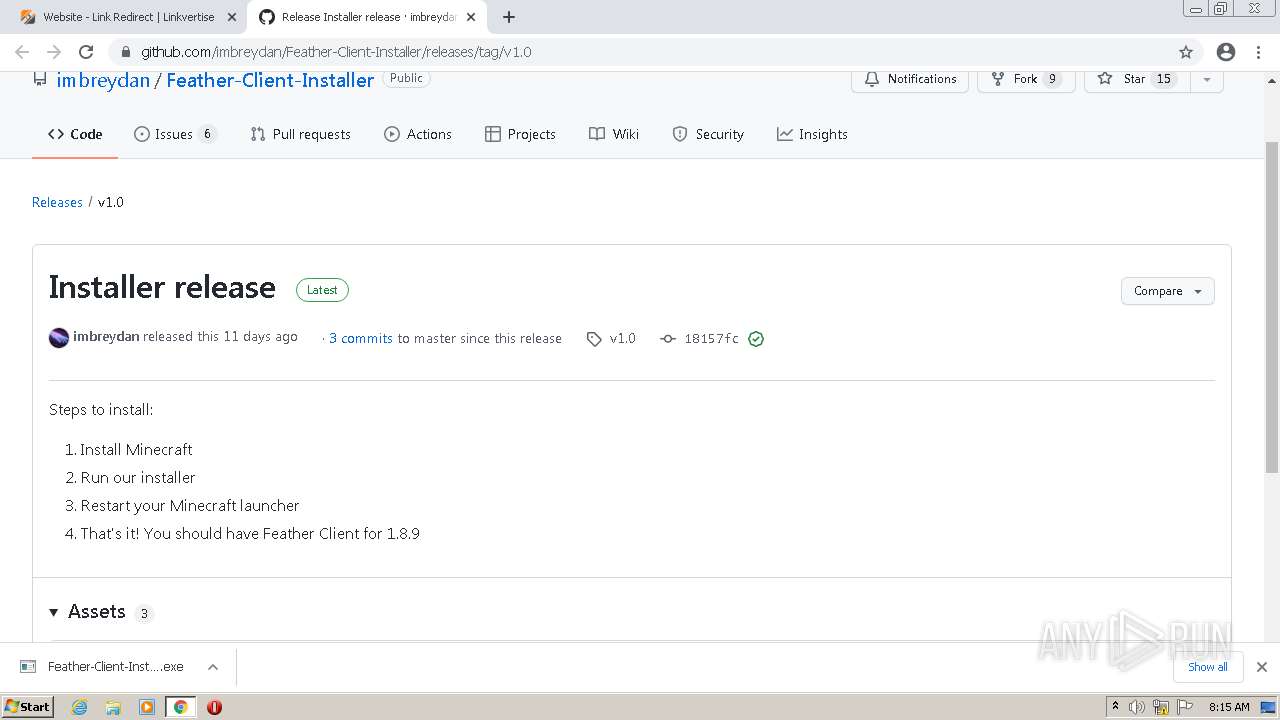
Task: Click the imbreydan author avatar
Action: pos(59,338)
